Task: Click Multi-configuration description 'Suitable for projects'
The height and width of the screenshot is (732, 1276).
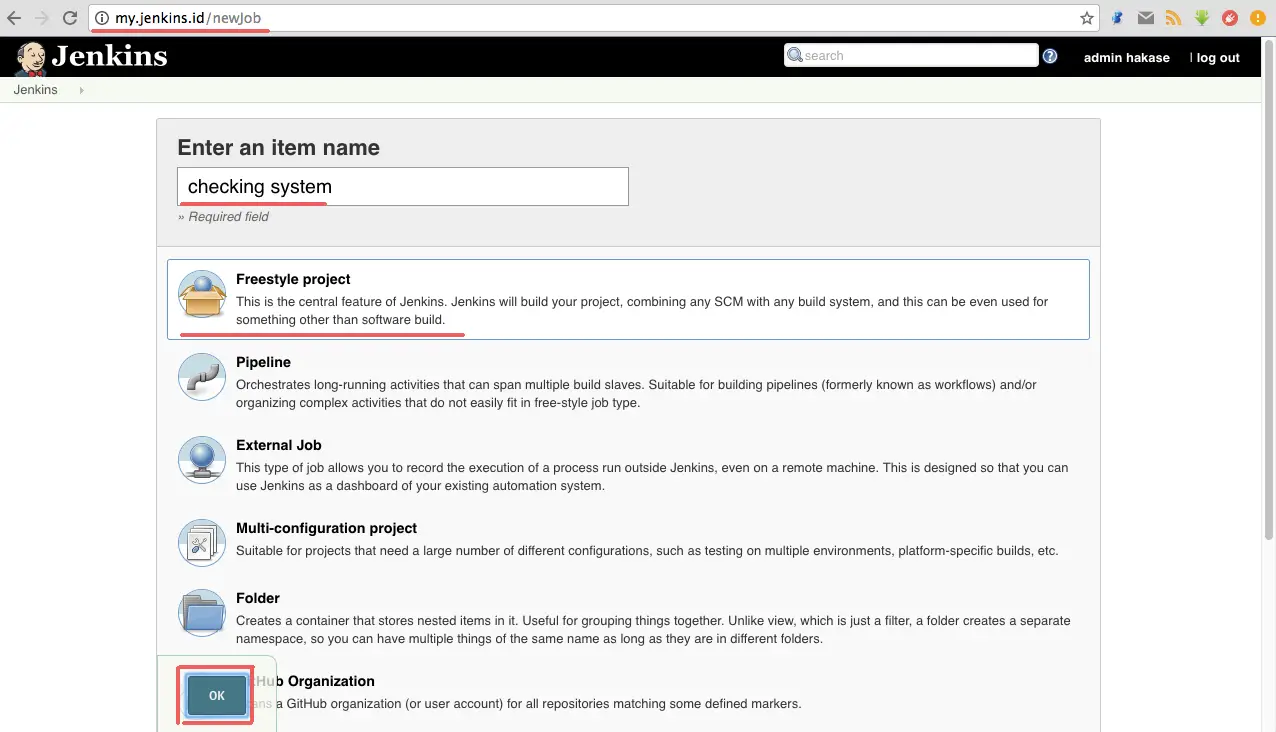Action: pos(647,551)
